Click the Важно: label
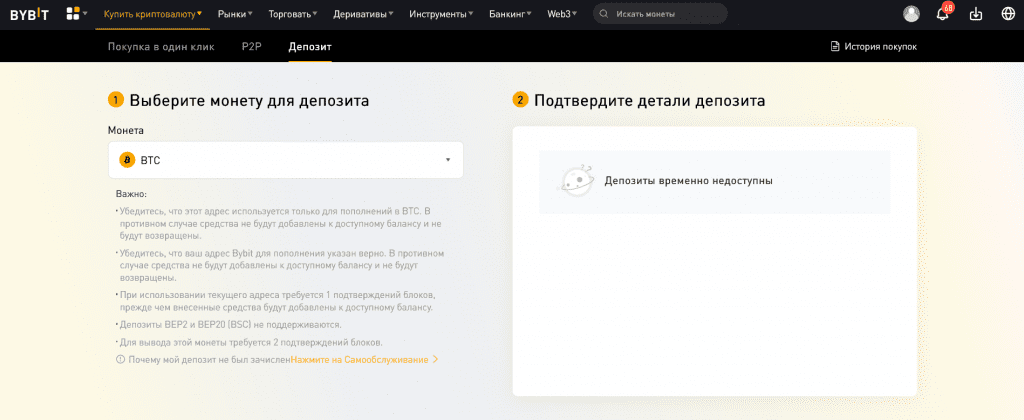The image size is (1024, 420). (132, 194)
